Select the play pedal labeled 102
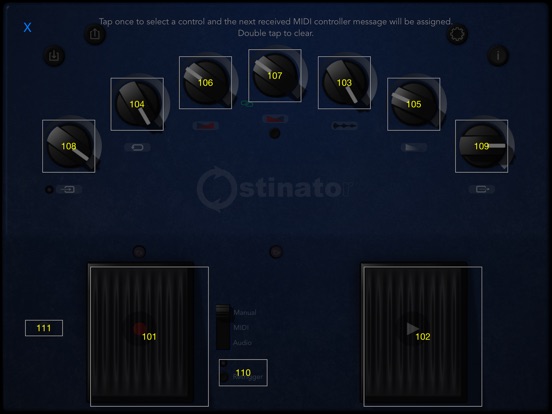The height and width of the screenshot is (414, 552). 423,337
